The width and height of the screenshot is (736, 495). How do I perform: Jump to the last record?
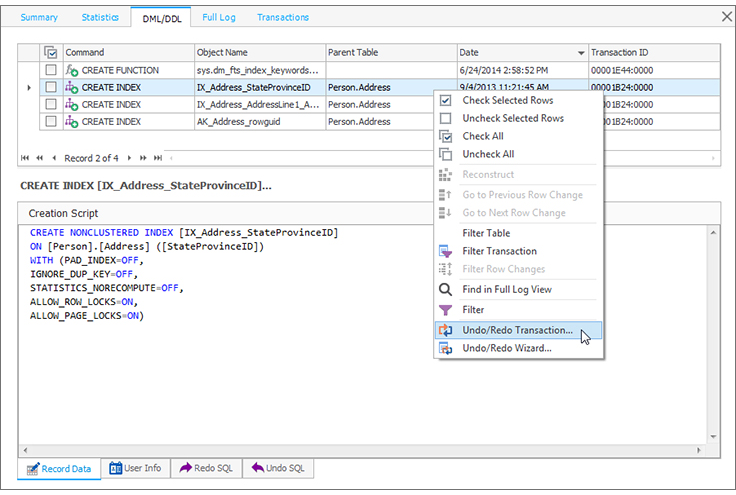click(x=158, y=158)
